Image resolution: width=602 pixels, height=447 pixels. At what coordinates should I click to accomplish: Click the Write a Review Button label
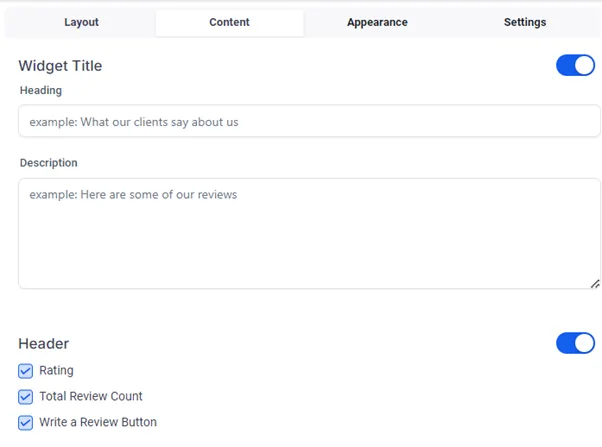pyautogui.click(x=98, y=422)
